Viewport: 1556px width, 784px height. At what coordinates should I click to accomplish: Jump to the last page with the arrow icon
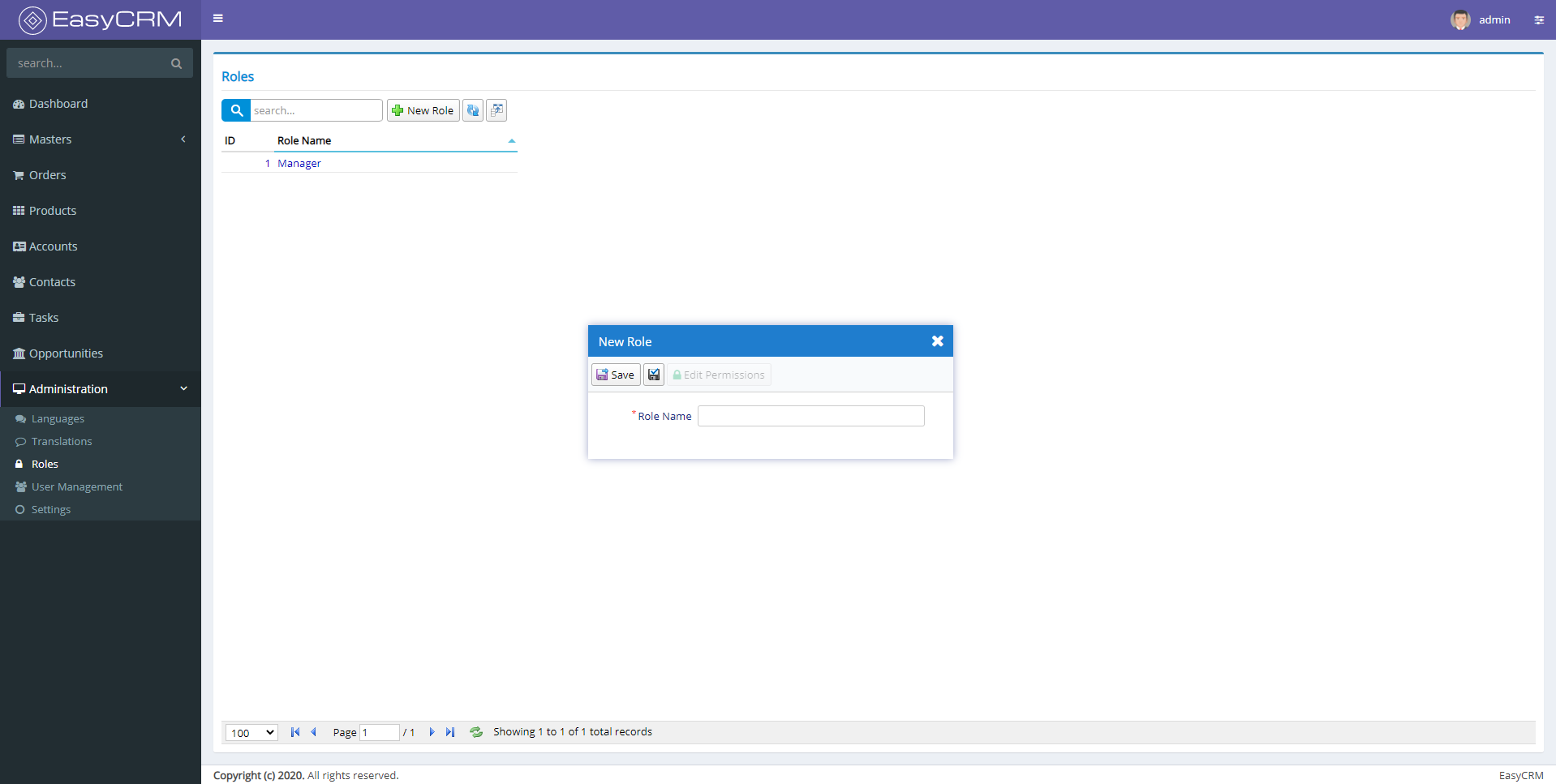pyautogui.click(x=450, y=732)
